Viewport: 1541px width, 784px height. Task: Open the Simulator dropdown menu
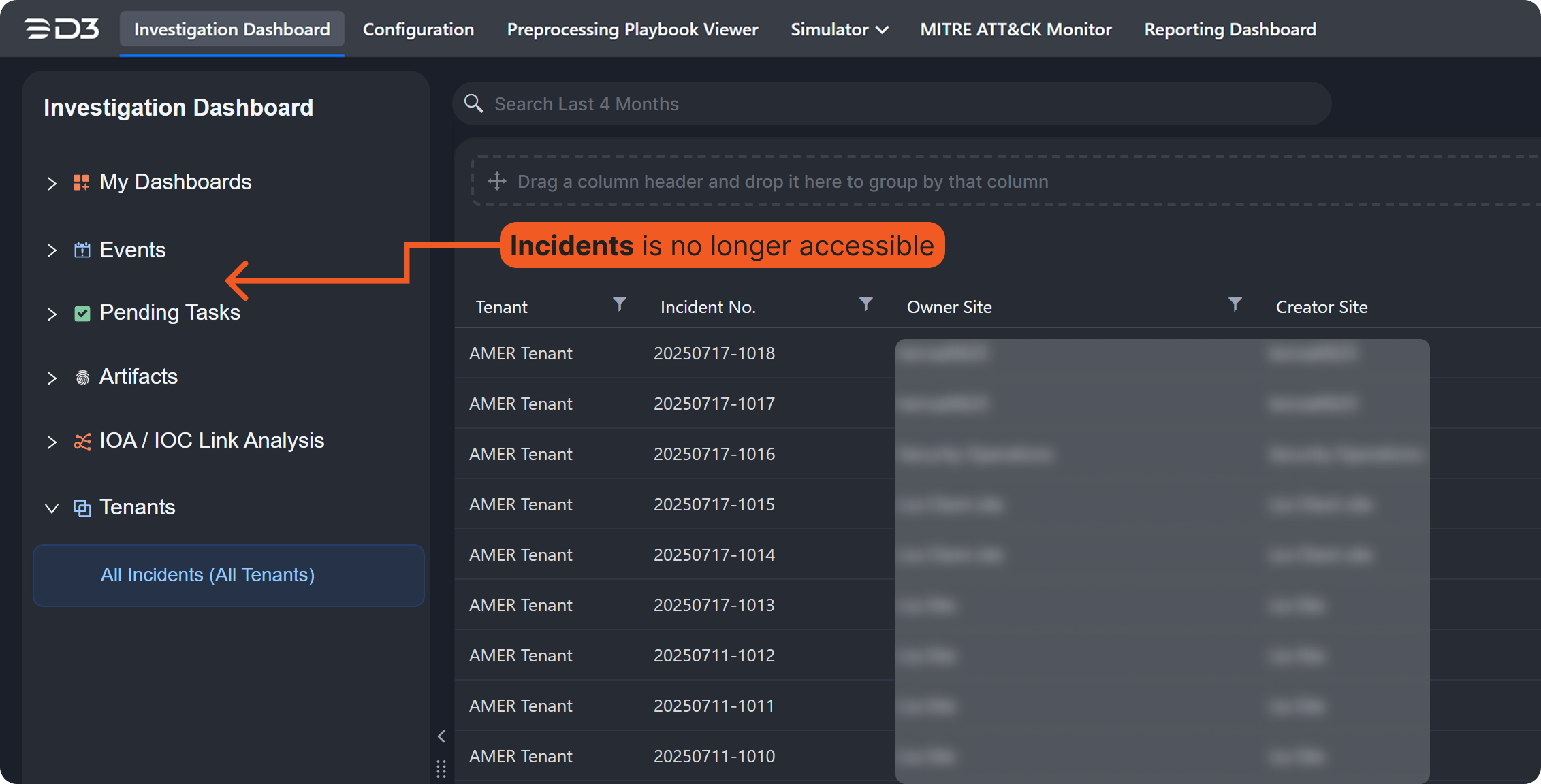(839, 29)
